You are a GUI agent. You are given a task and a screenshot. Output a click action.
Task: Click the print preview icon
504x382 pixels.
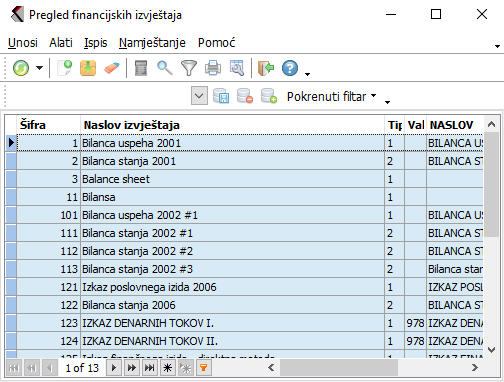coord(237,68)
